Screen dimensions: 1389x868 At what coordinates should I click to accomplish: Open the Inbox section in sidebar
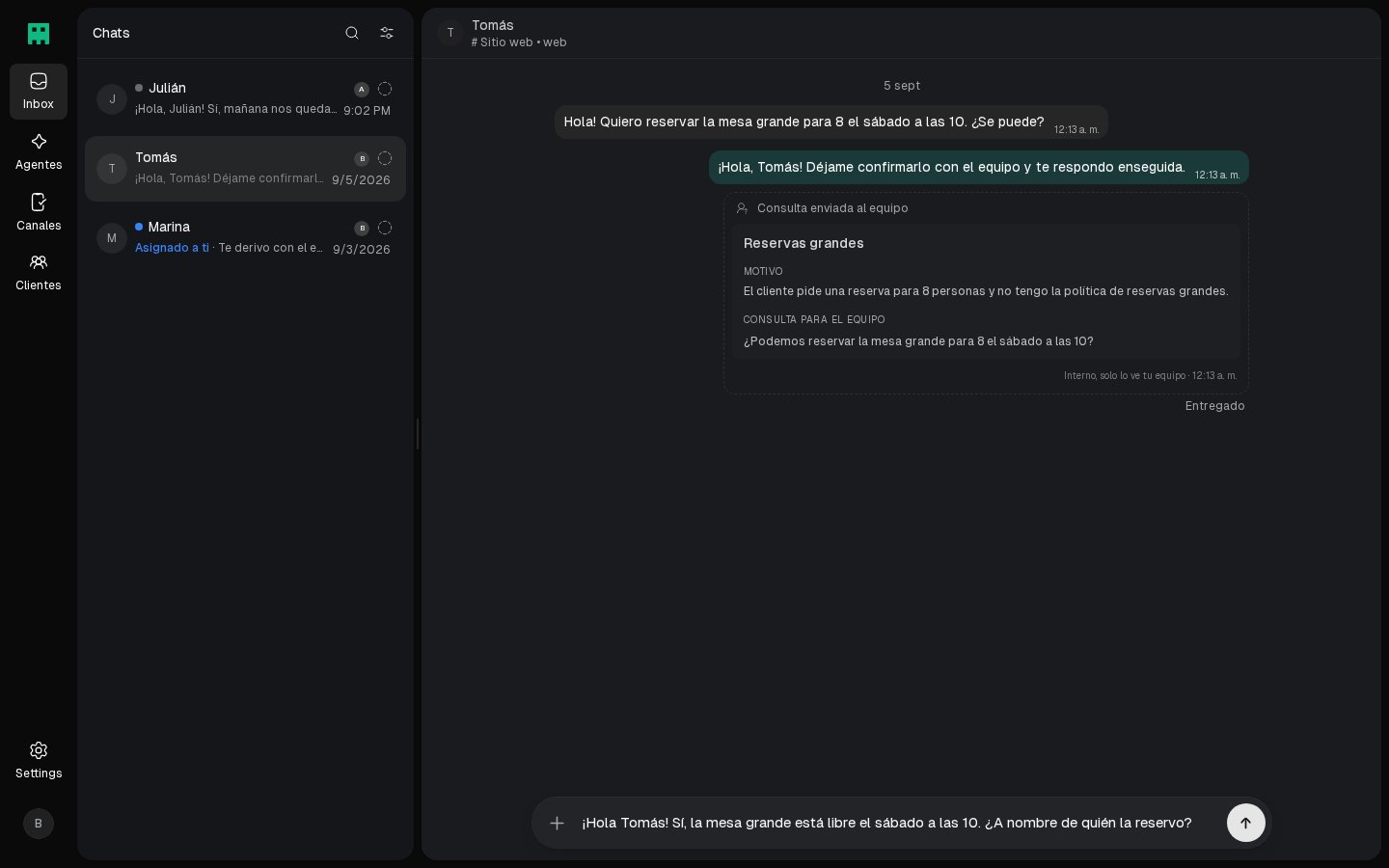click(39, 92)
